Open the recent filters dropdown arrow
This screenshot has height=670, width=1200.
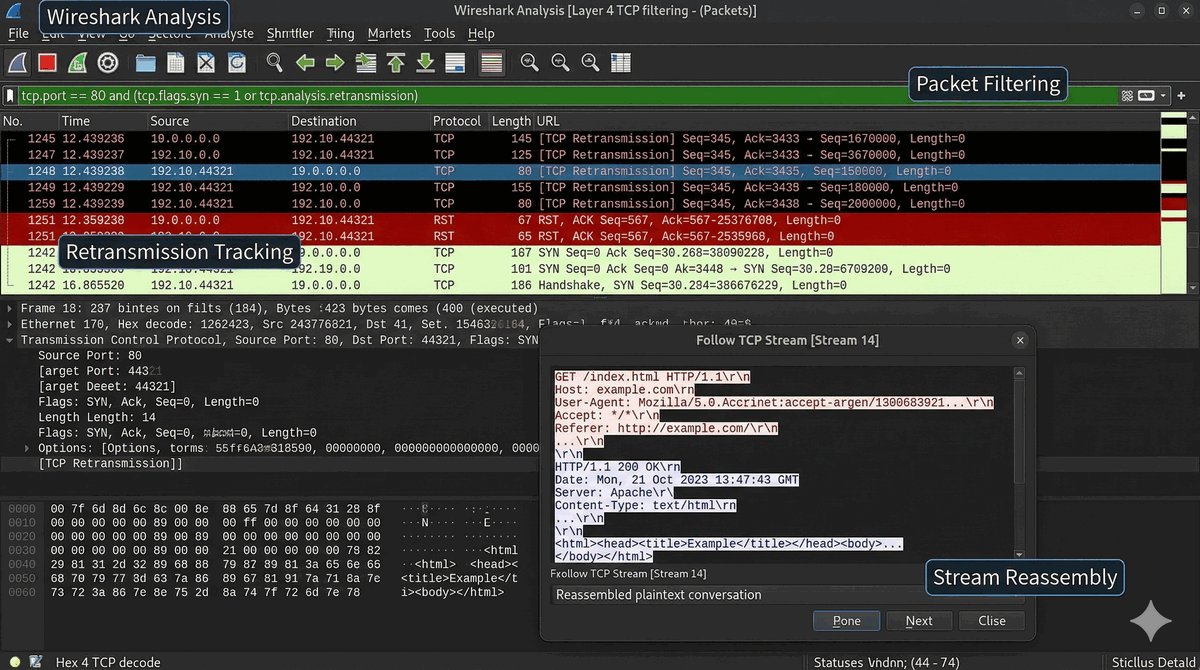tap(1165, 96)
